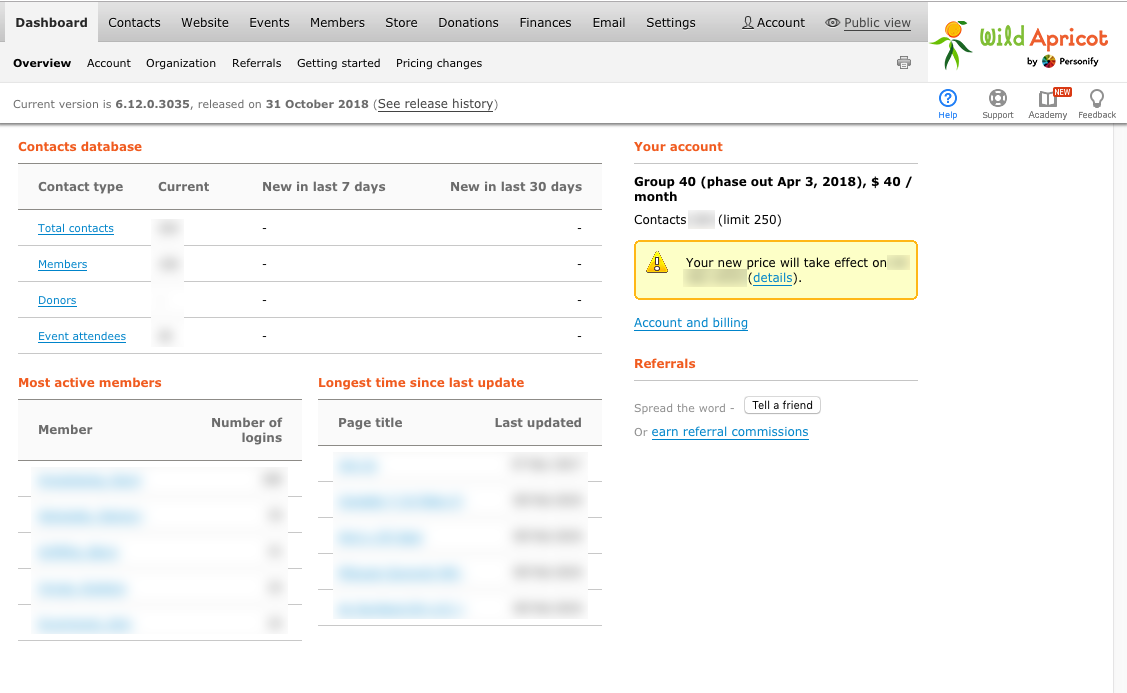Open the Academy icon

pos(1047,98)
